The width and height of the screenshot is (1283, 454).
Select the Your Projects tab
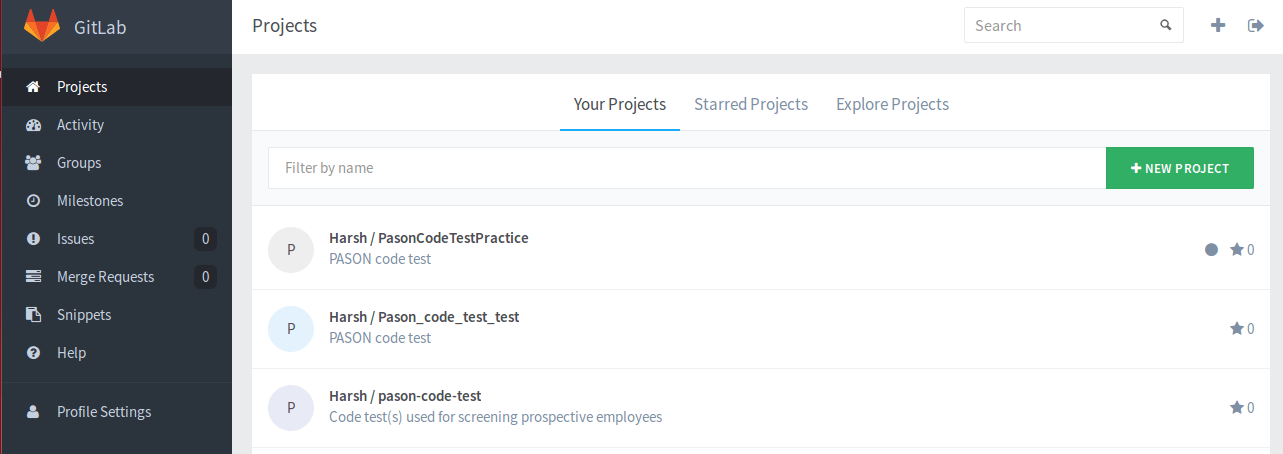click(619, 104)
